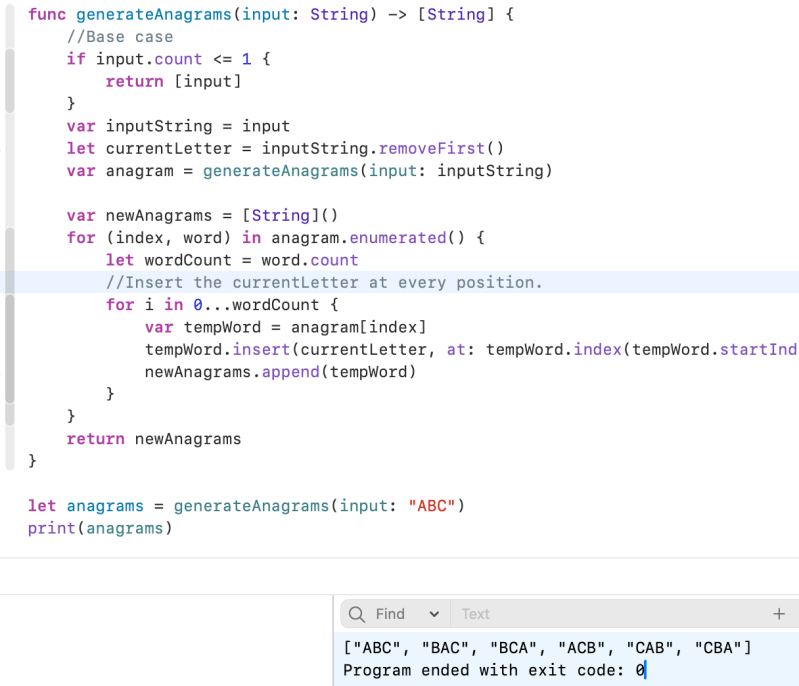This screenshot has height=686, width=799.
Task: Click the magnifying glass search icon
Action: (356, 614)
